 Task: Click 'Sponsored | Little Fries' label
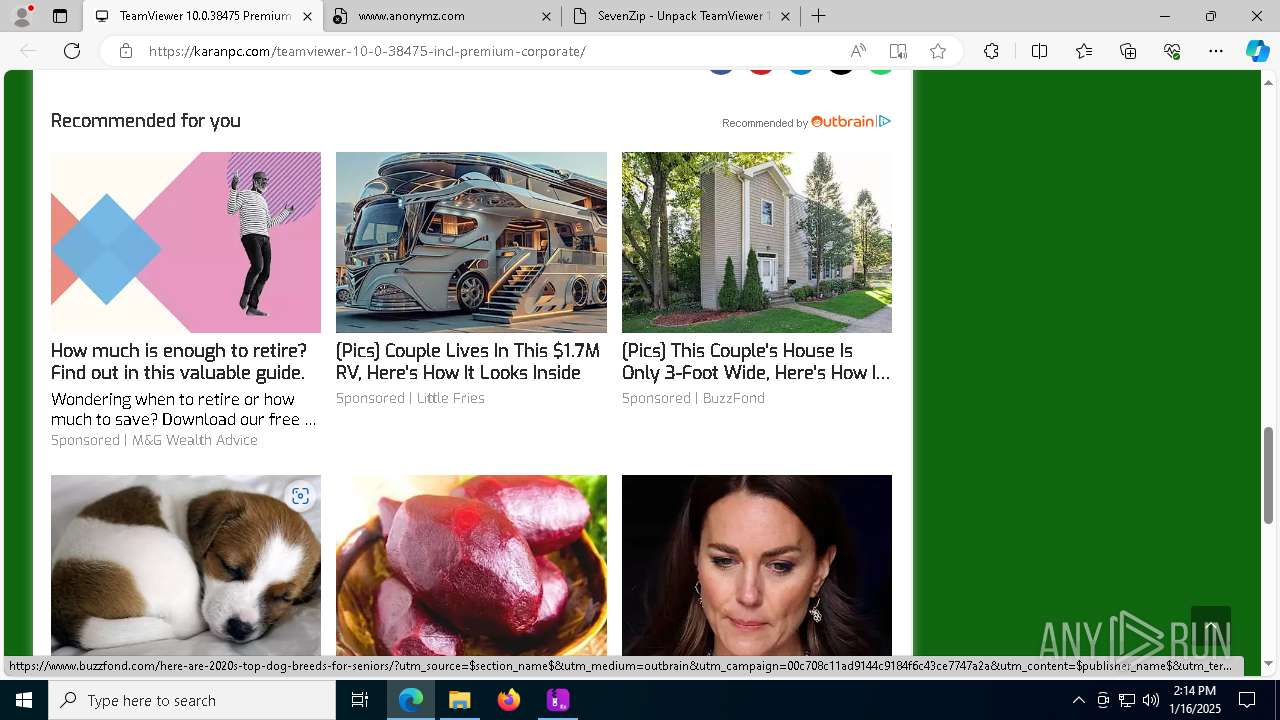[x=410, y=398]
